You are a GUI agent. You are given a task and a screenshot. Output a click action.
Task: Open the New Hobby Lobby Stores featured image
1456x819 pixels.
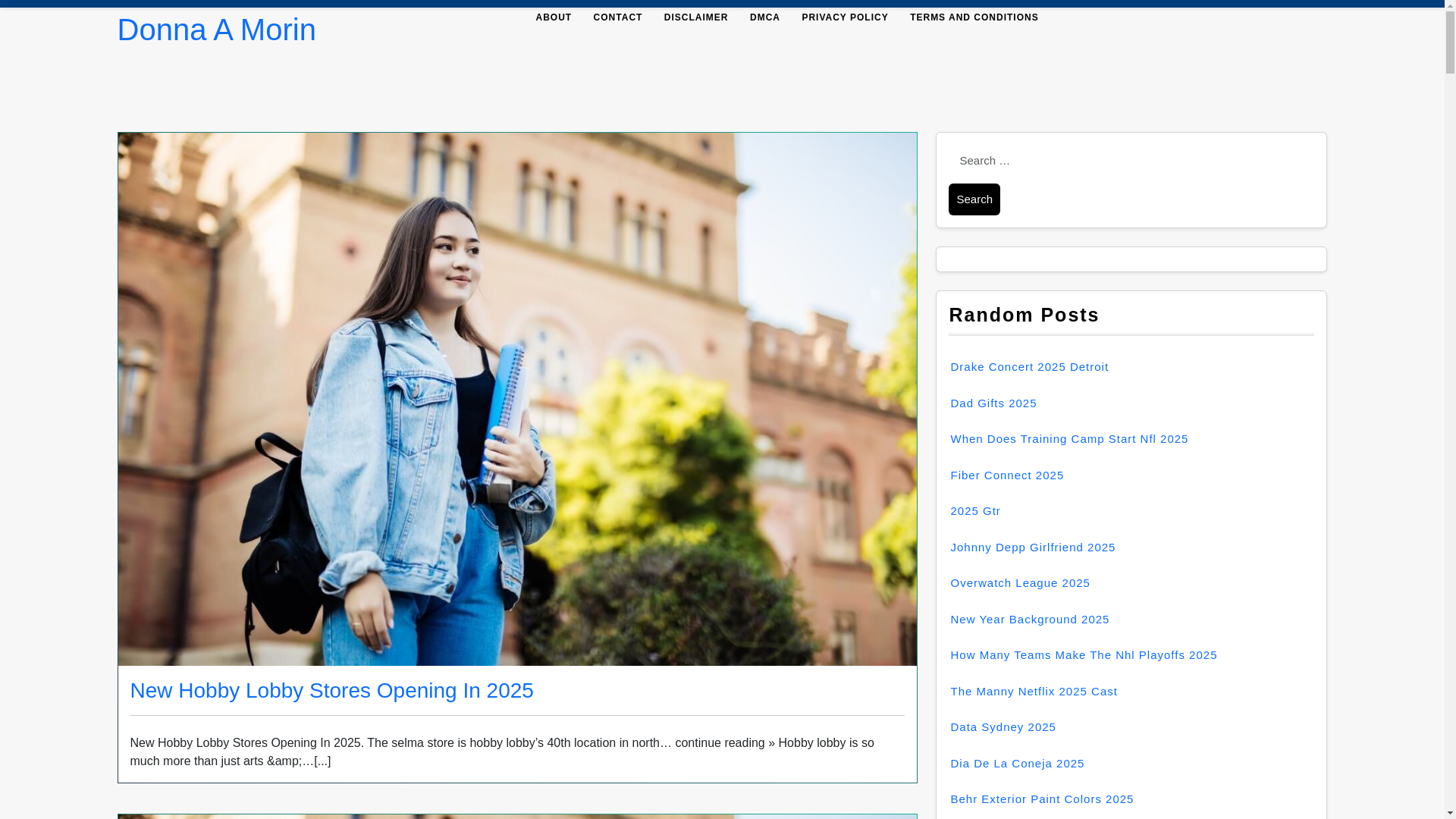517,399
